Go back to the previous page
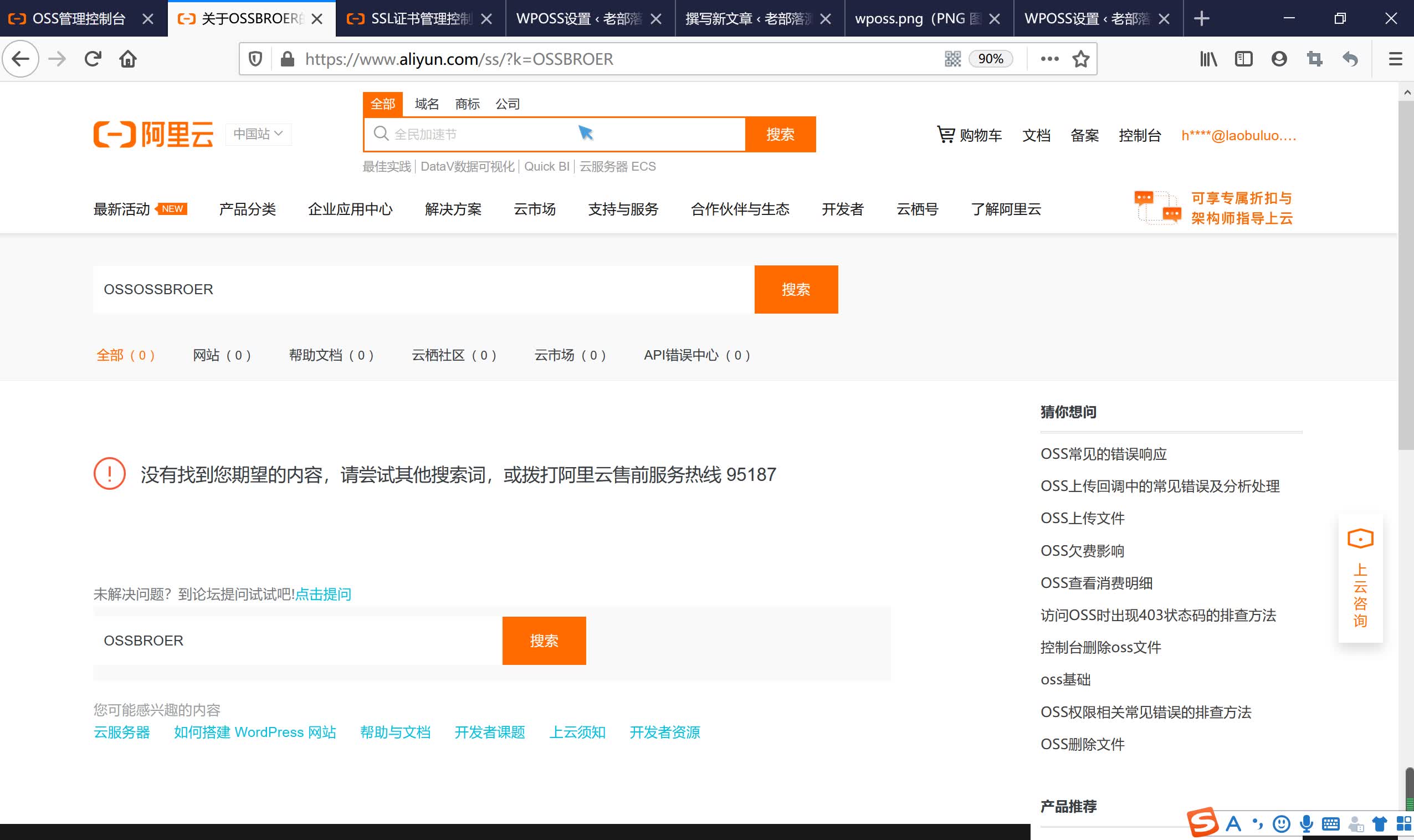This screenshot has width=1414, height=840. click(x=21, y=59)
